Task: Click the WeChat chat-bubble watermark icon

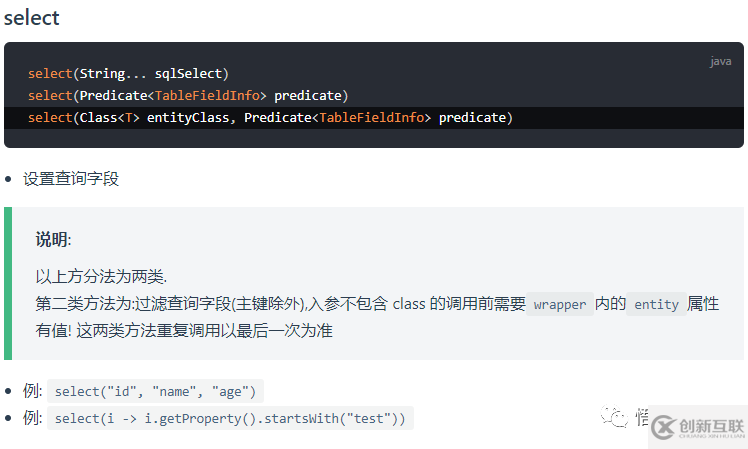Action: (616, 417)
